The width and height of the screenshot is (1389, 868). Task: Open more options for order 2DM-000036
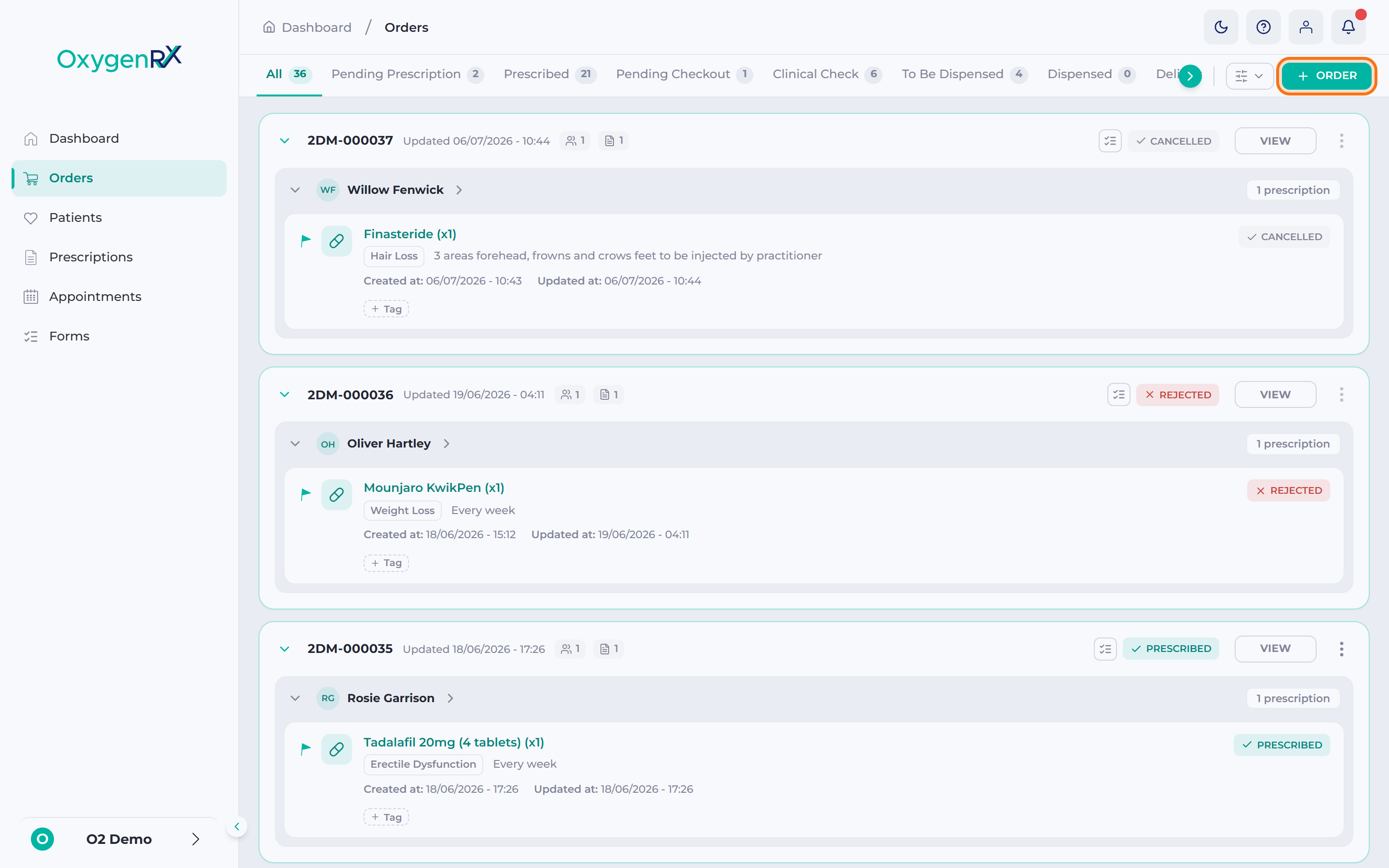point(1341,394)
